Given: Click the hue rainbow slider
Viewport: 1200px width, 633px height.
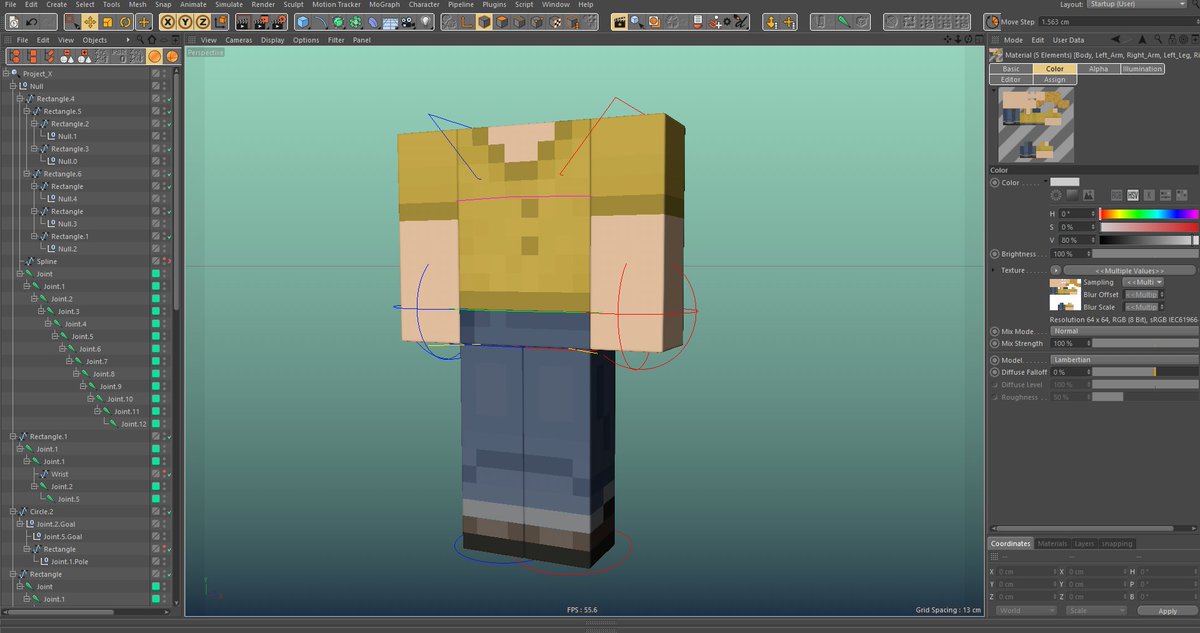Looking at the screenshot, I should pos(1148,214).
